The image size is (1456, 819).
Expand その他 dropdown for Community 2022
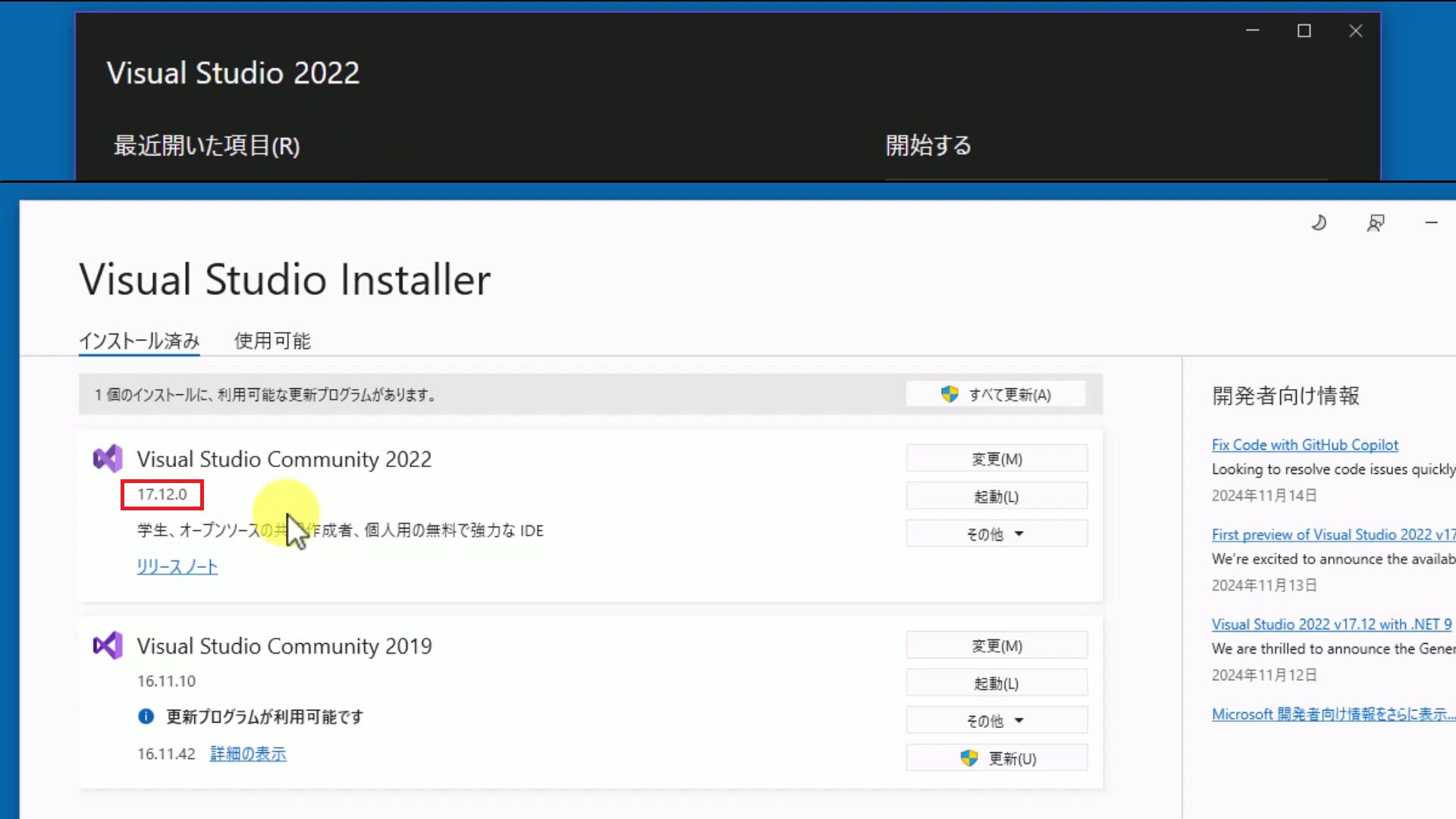point(996,534)
